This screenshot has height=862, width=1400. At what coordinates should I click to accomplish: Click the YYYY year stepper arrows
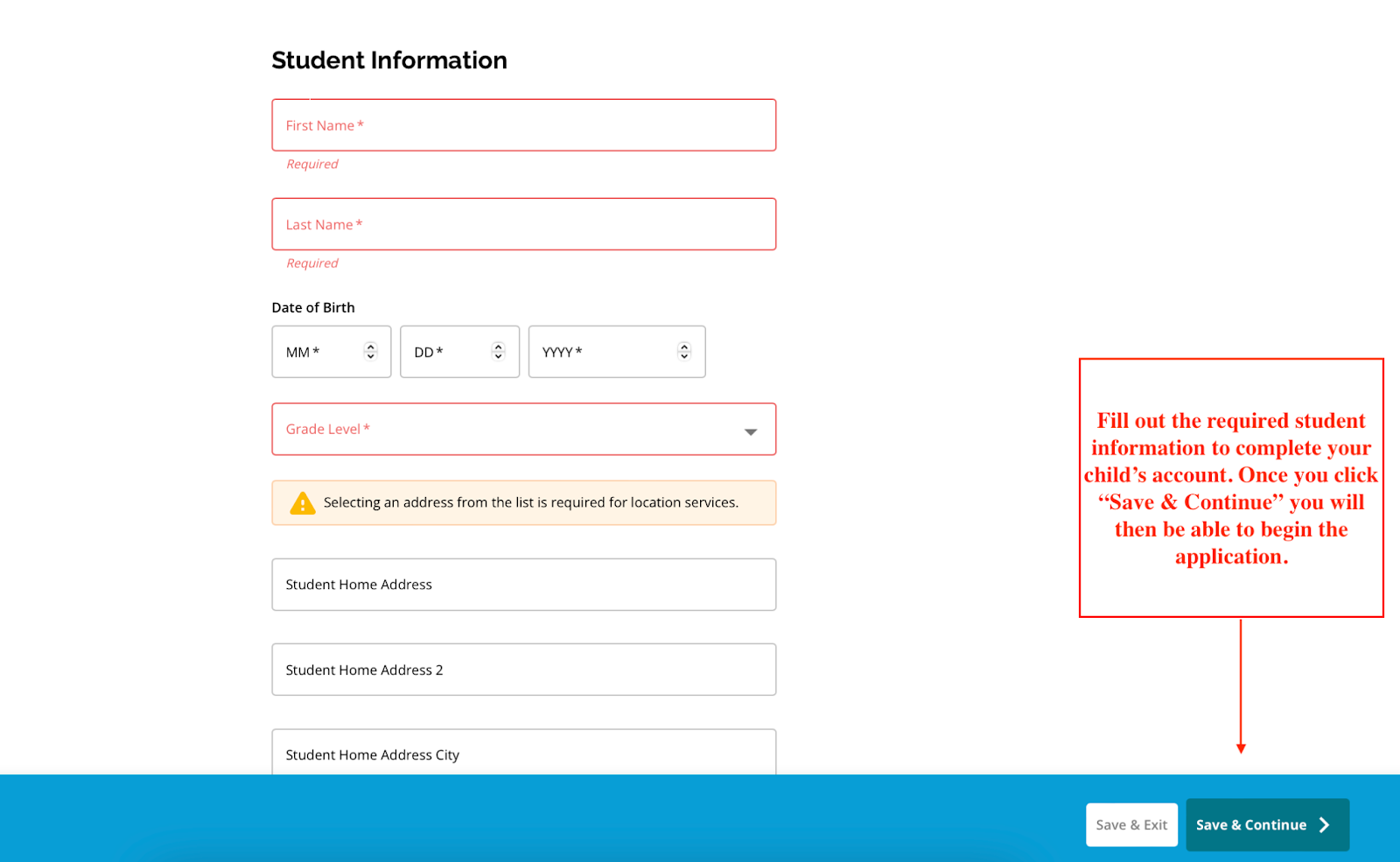(684, 351)
